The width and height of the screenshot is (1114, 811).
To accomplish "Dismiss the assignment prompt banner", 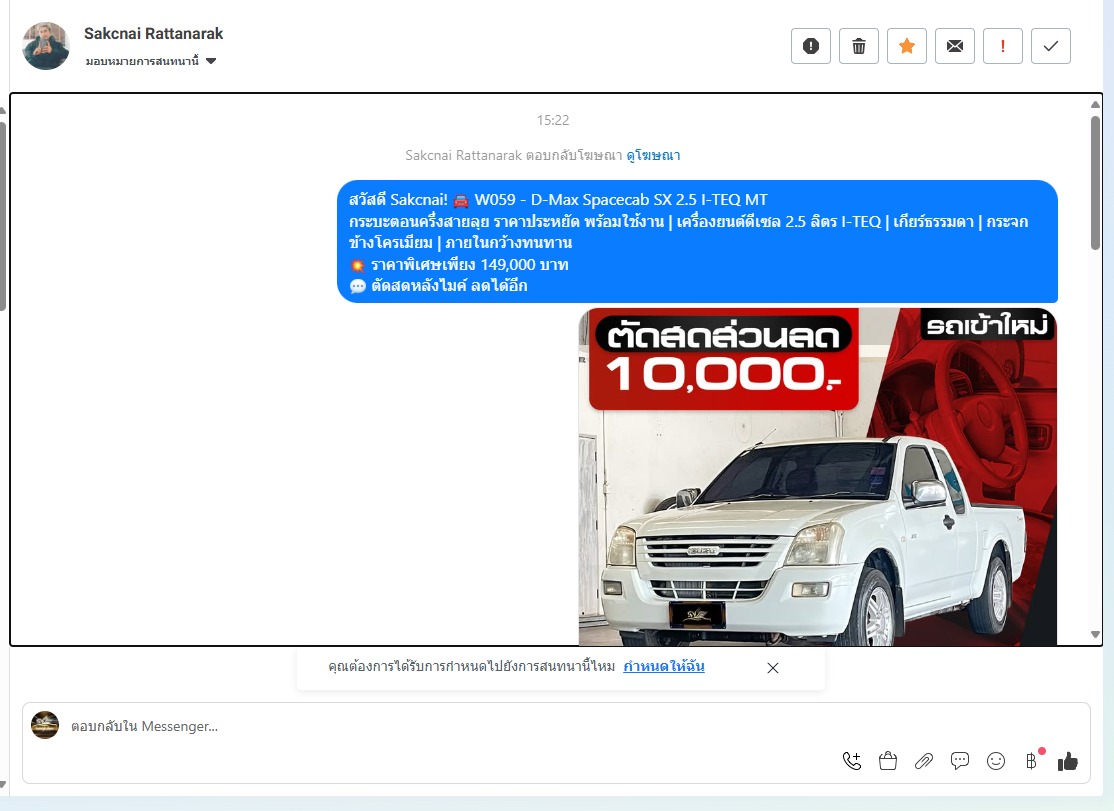I will pyautogui.click(x=773, y=668).
